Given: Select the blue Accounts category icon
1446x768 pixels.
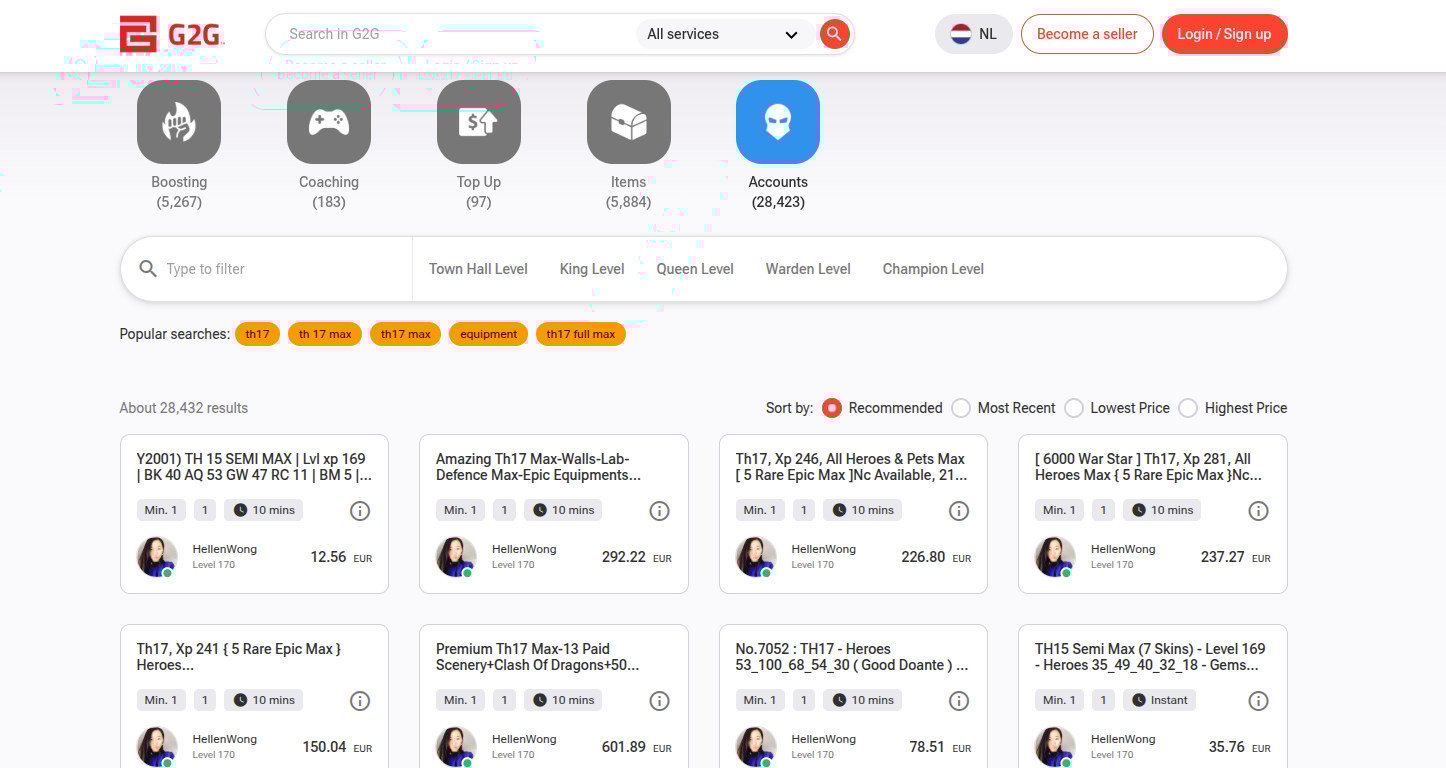Looking at the screenshot, I should pyautogui.click(x=778, y=122).
